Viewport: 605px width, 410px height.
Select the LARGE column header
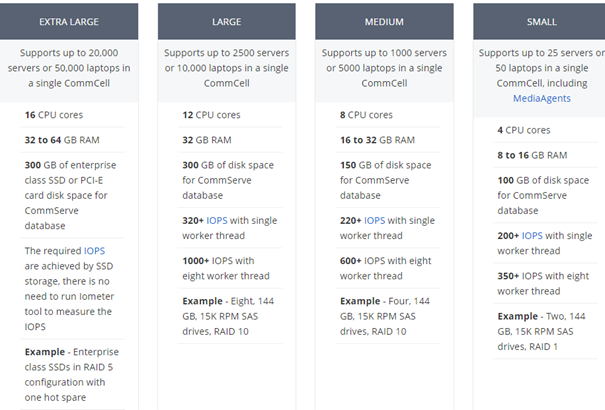pyautogui.click(x=226, y=22)
